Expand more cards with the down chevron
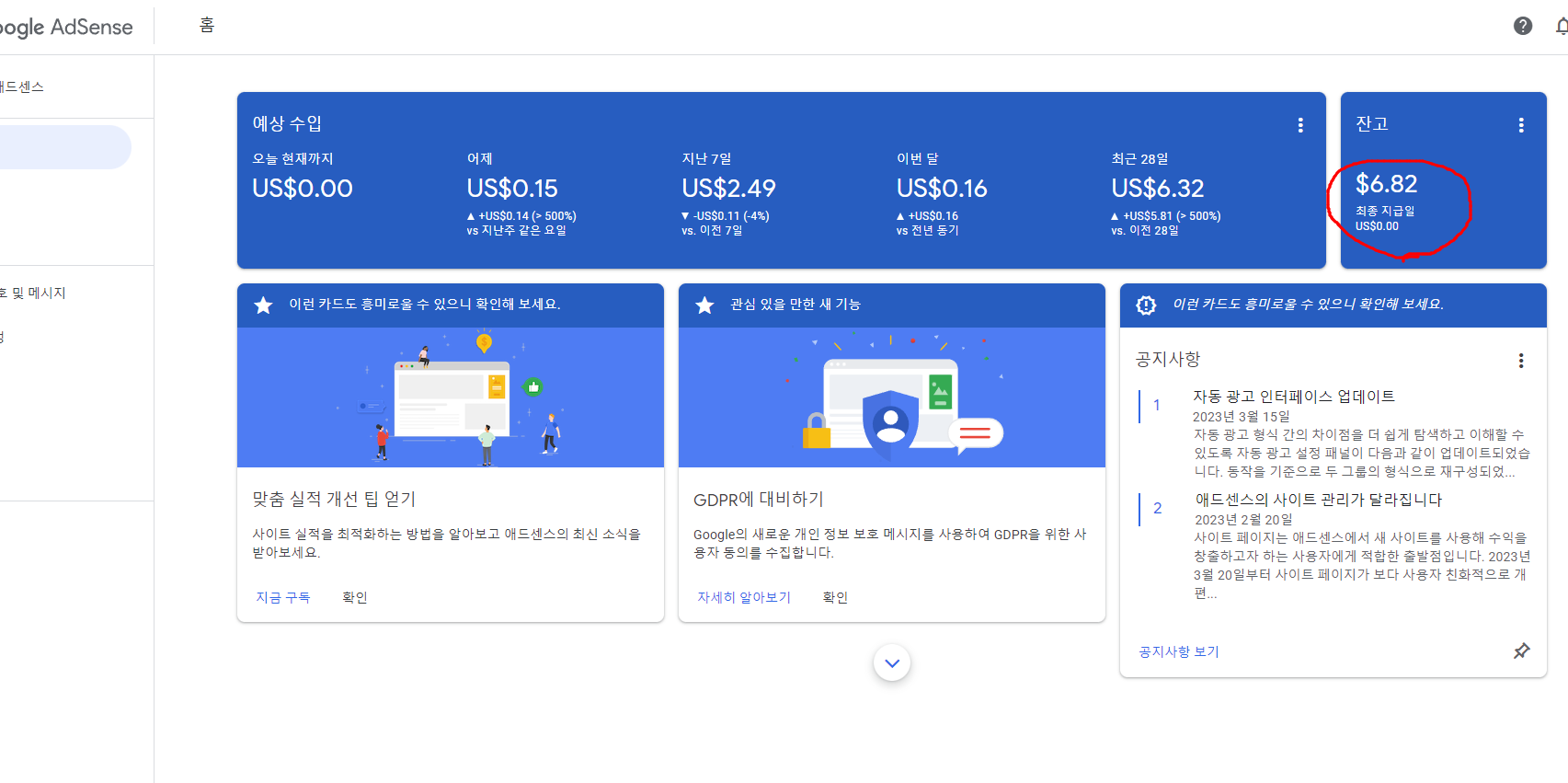This screenshot has width=1568, height=783. [x=892, y=662]
